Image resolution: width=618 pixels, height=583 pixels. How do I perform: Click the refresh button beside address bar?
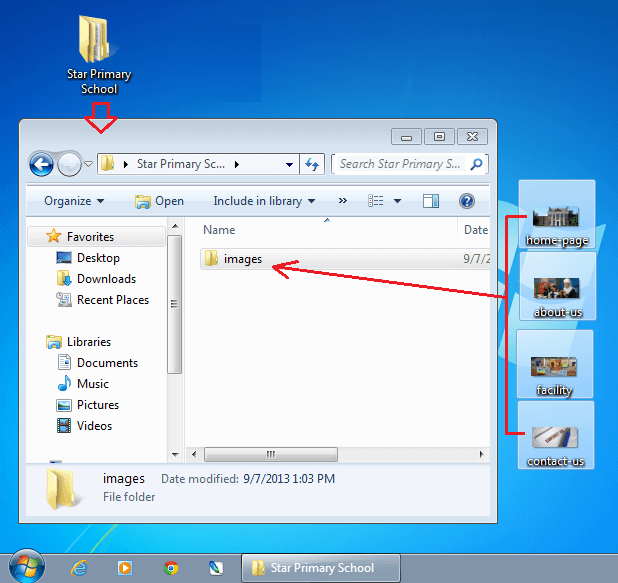(x=312, y=164)
